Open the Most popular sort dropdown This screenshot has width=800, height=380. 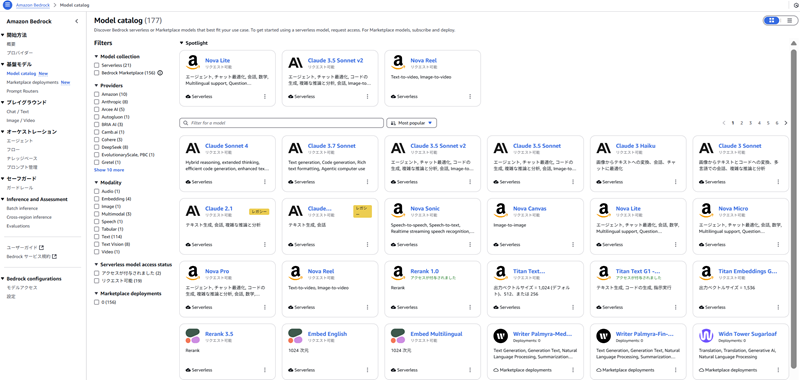tap(412, 123)
